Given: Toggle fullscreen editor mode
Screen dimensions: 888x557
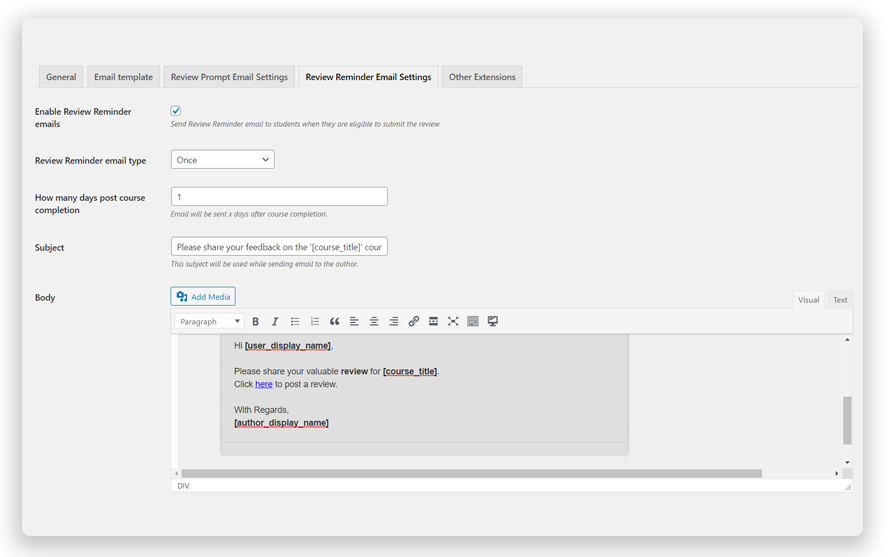Looking at the screenshot, I should coord(453,322).
